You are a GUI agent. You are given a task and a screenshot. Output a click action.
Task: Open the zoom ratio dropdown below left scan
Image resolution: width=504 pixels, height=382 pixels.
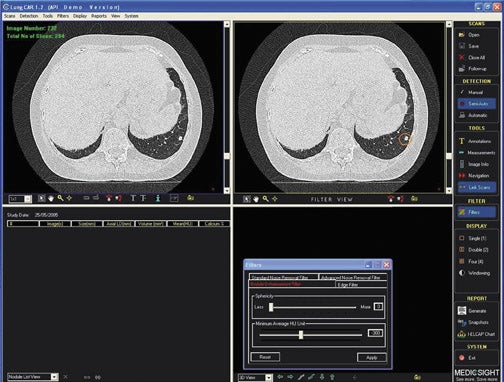click(x=28, y=199)
